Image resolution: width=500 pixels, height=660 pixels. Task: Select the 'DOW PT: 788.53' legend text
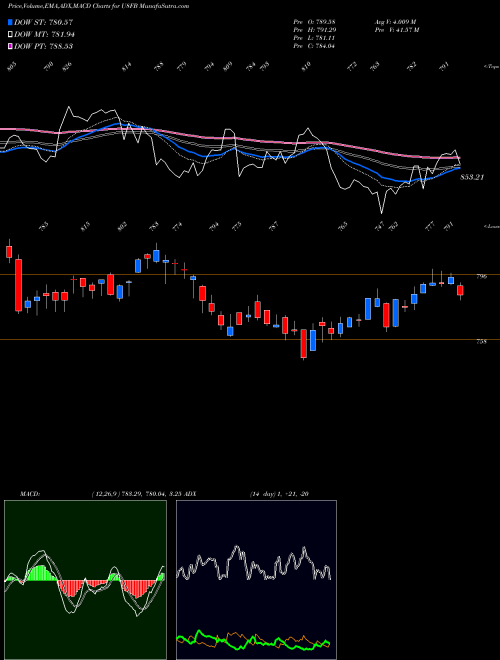pos(43,46)
